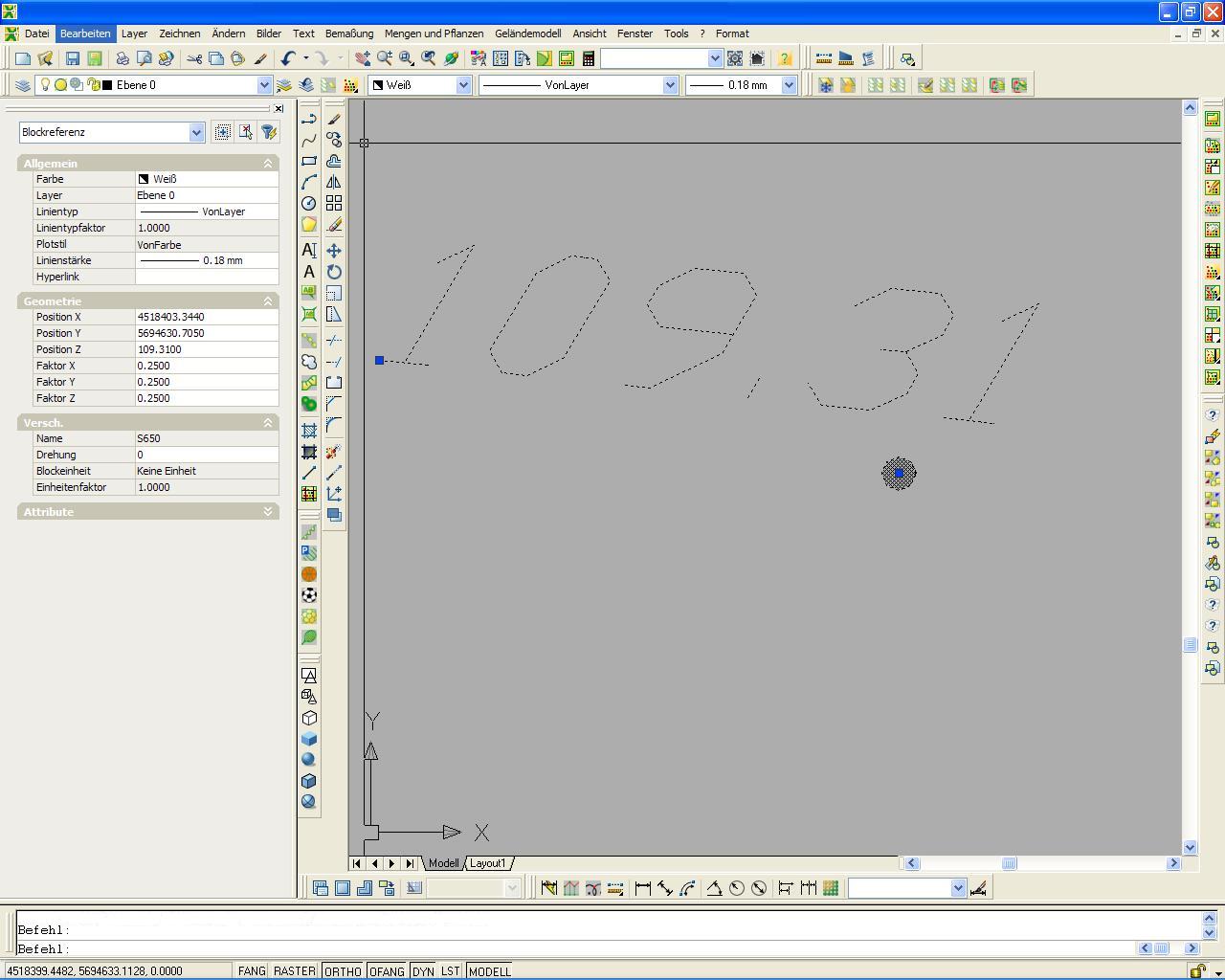Select the Polyline draw tool

(x=309, y=119)
